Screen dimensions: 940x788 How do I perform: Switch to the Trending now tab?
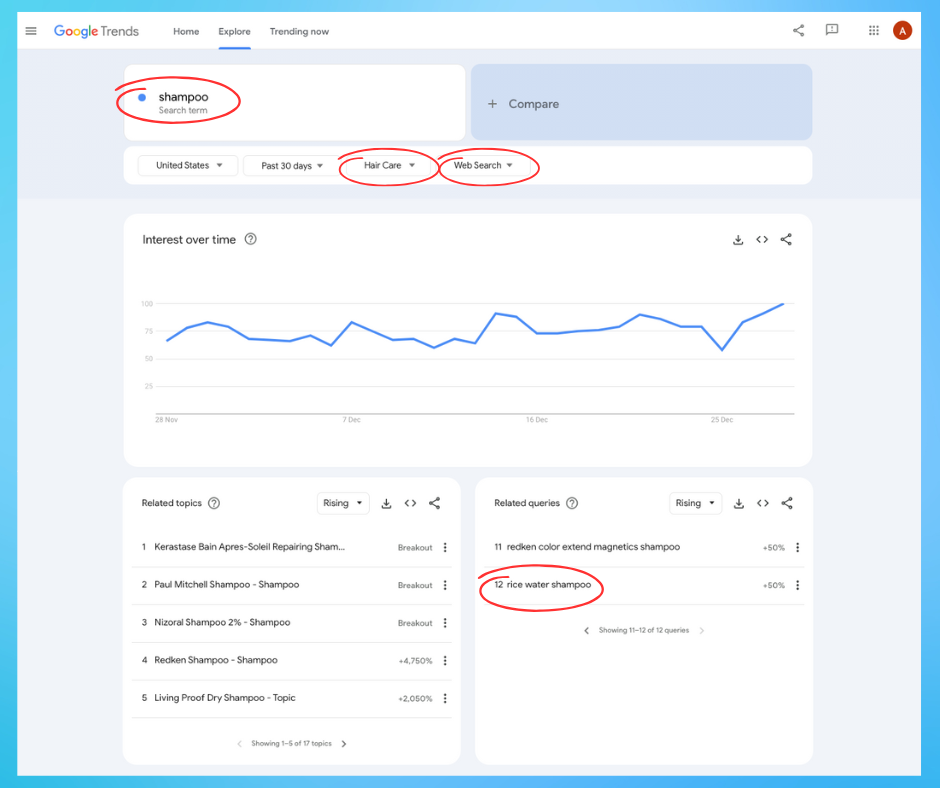299,31
